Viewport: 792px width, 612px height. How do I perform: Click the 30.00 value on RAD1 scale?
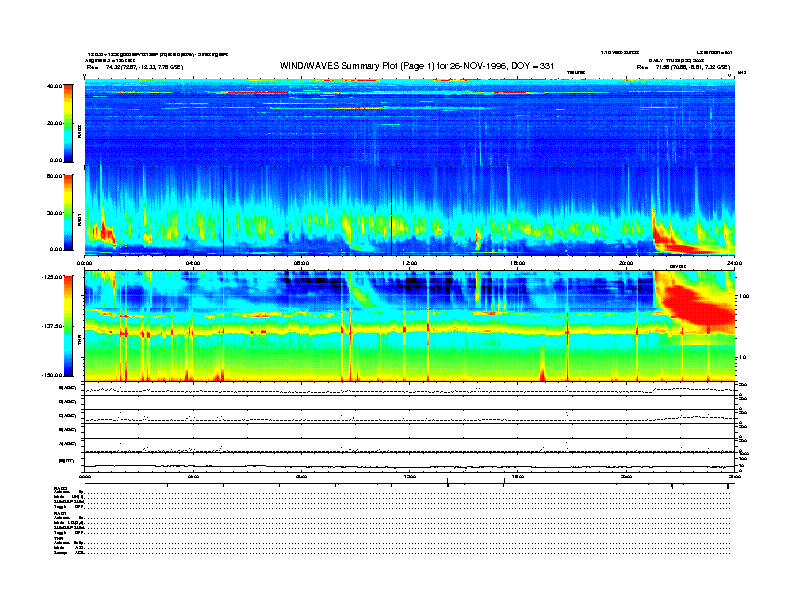[54, 213]
